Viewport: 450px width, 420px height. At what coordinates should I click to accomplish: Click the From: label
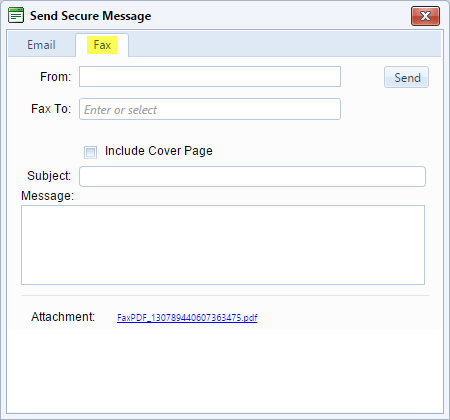click(55, 77)
